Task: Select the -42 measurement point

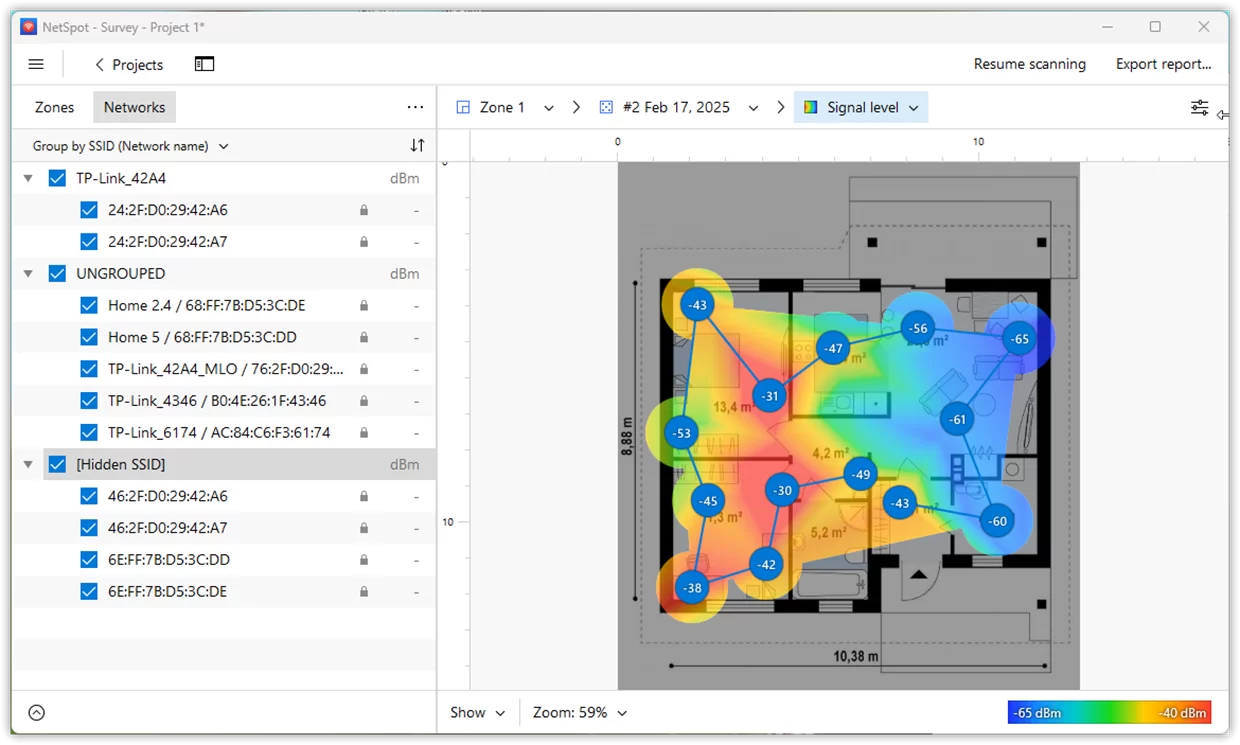Action: click(766, 564)
